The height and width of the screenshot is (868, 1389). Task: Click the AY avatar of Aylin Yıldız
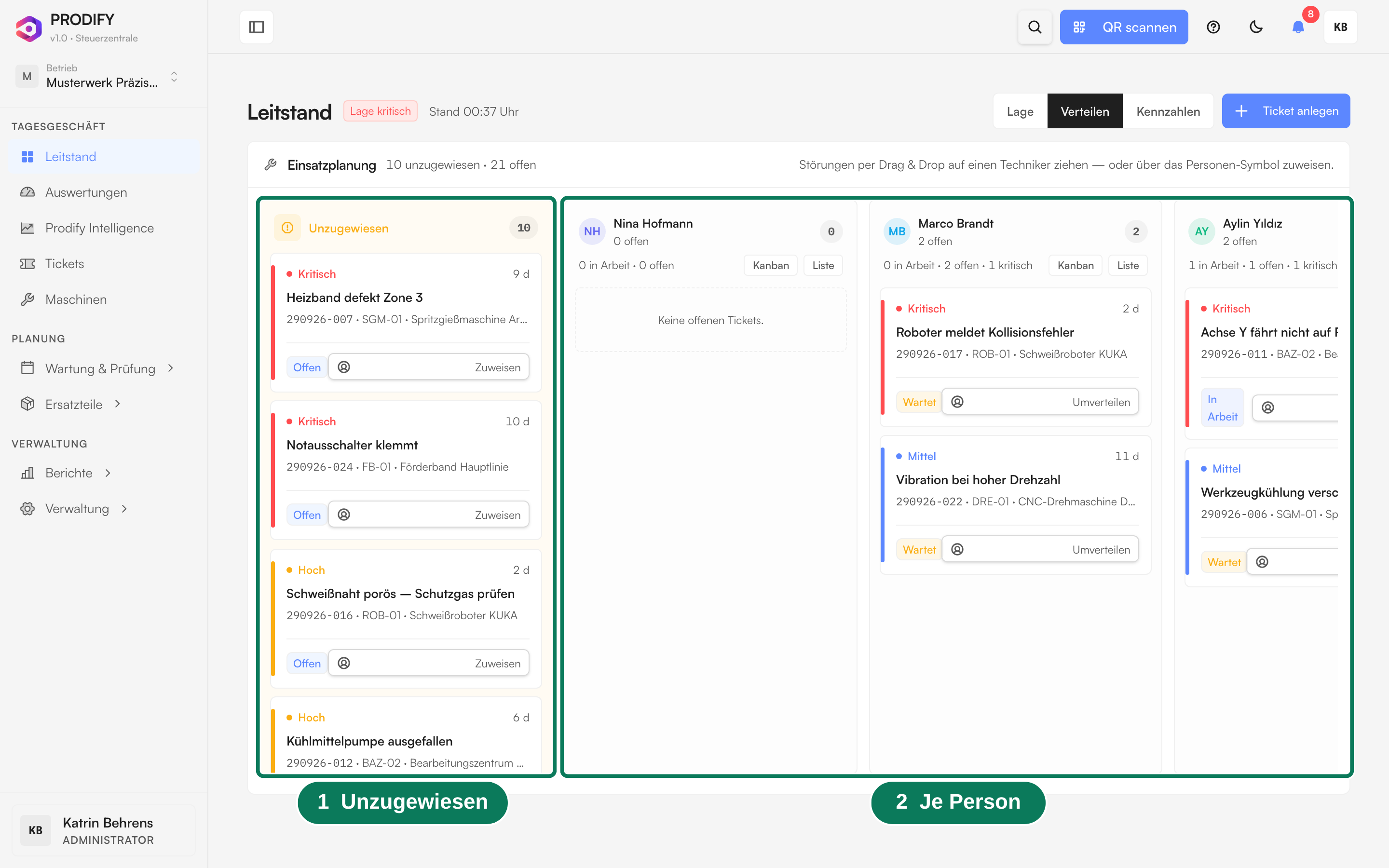point(1201,231)
